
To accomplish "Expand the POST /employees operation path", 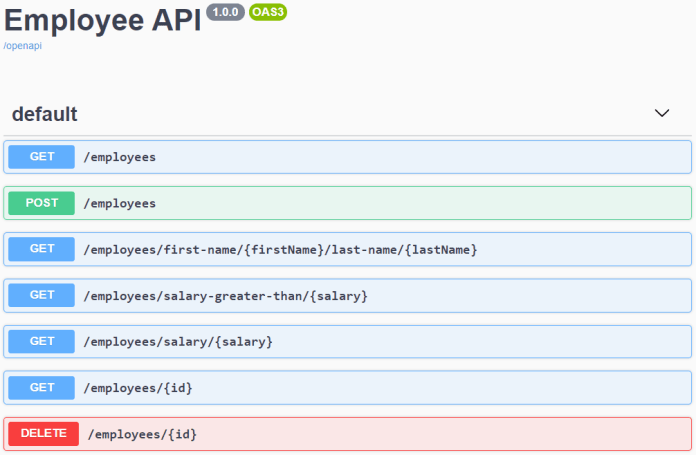I will (119, 203).
